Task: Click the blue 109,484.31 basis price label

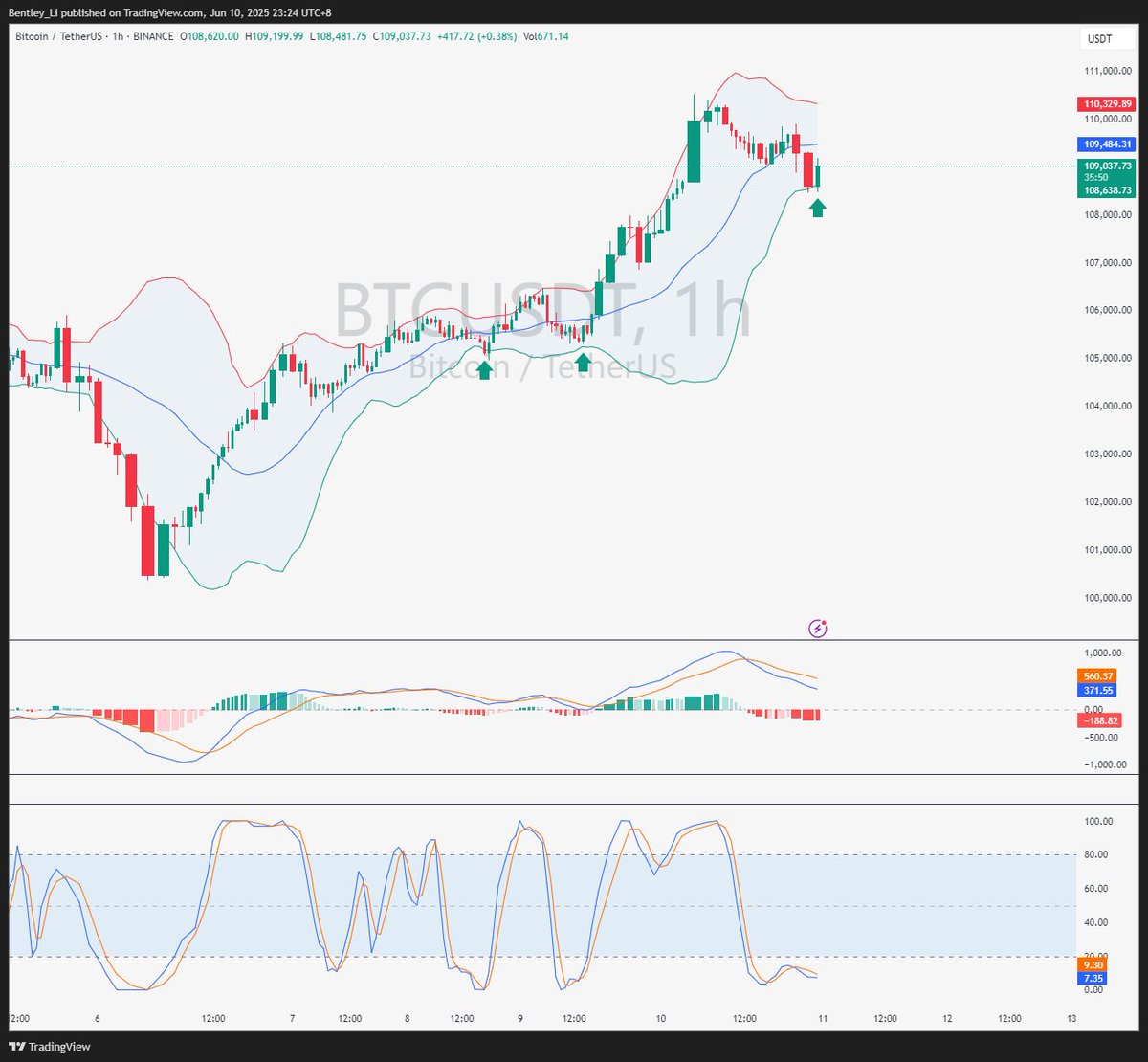Action: (x=1107, y=144)
